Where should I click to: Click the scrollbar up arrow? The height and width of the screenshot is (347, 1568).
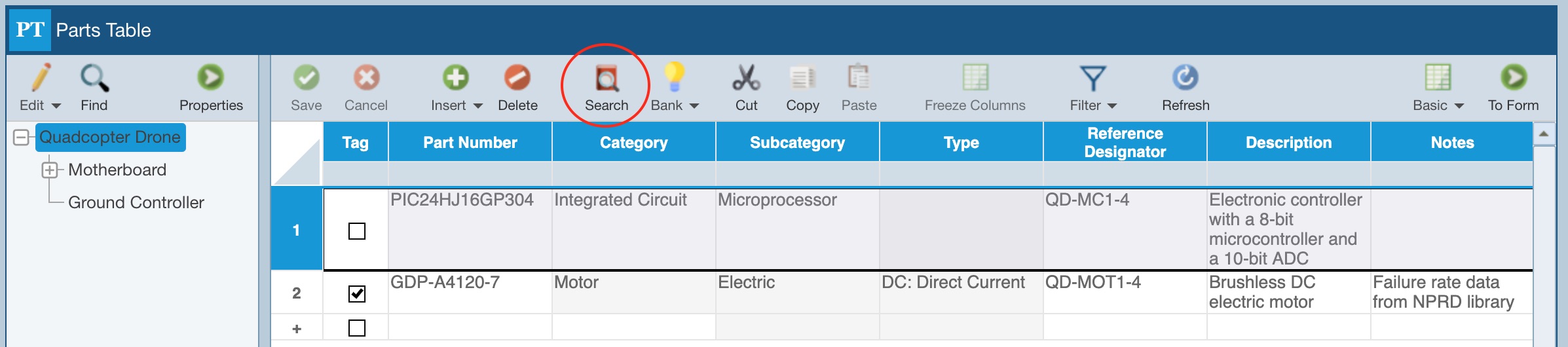(x=1544, y=134)
